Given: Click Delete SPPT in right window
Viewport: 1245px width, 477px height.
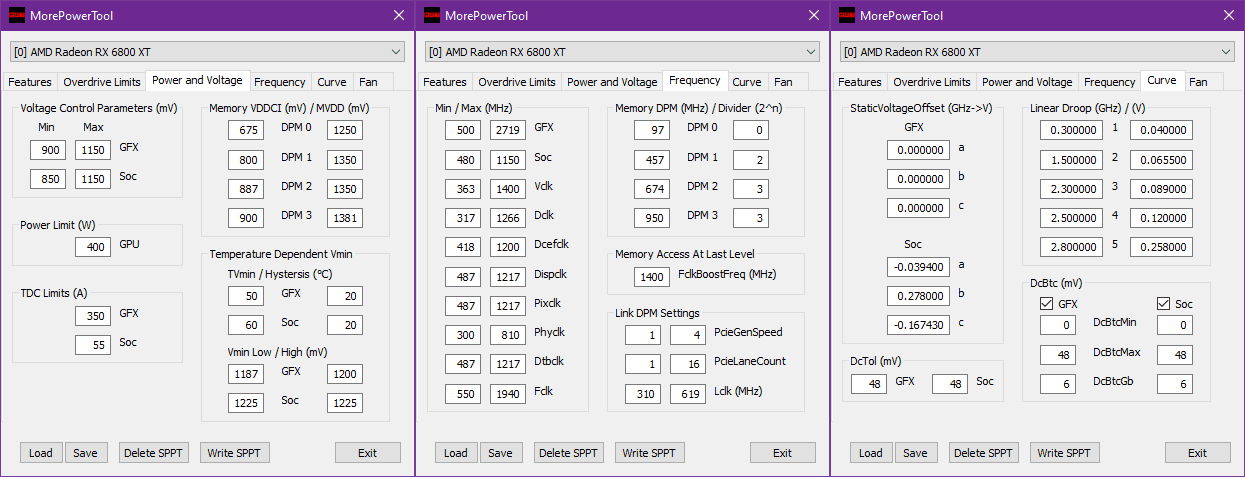Looking at the screenshot, I should pyautogui.click(x=984, y=453).
